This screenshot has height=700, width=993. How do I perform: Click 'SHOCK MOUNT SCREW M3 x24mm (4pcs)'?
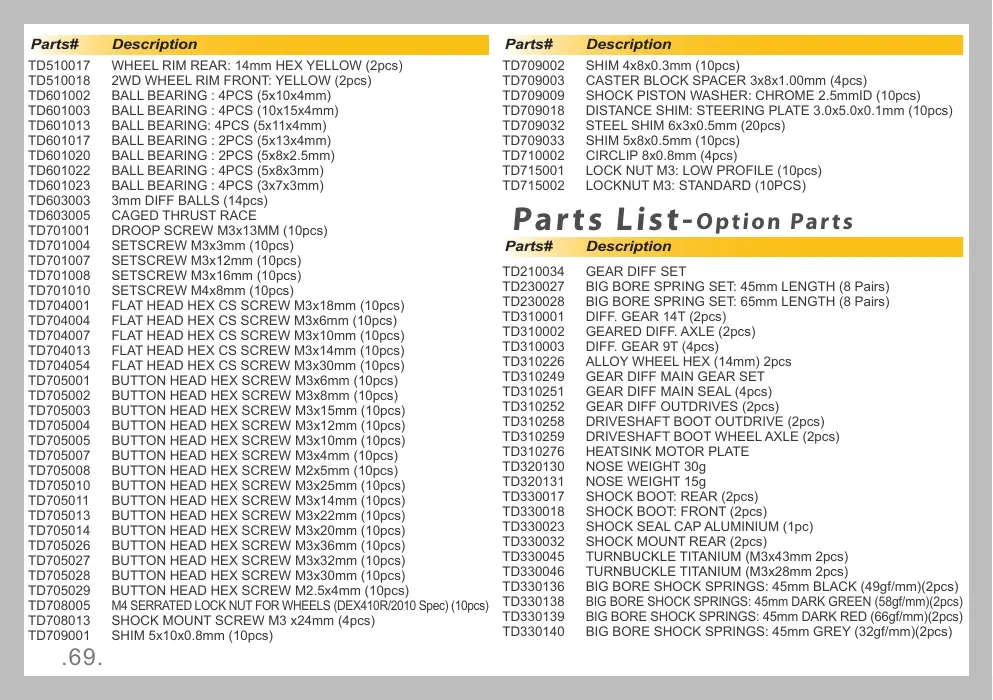point(243,620)
